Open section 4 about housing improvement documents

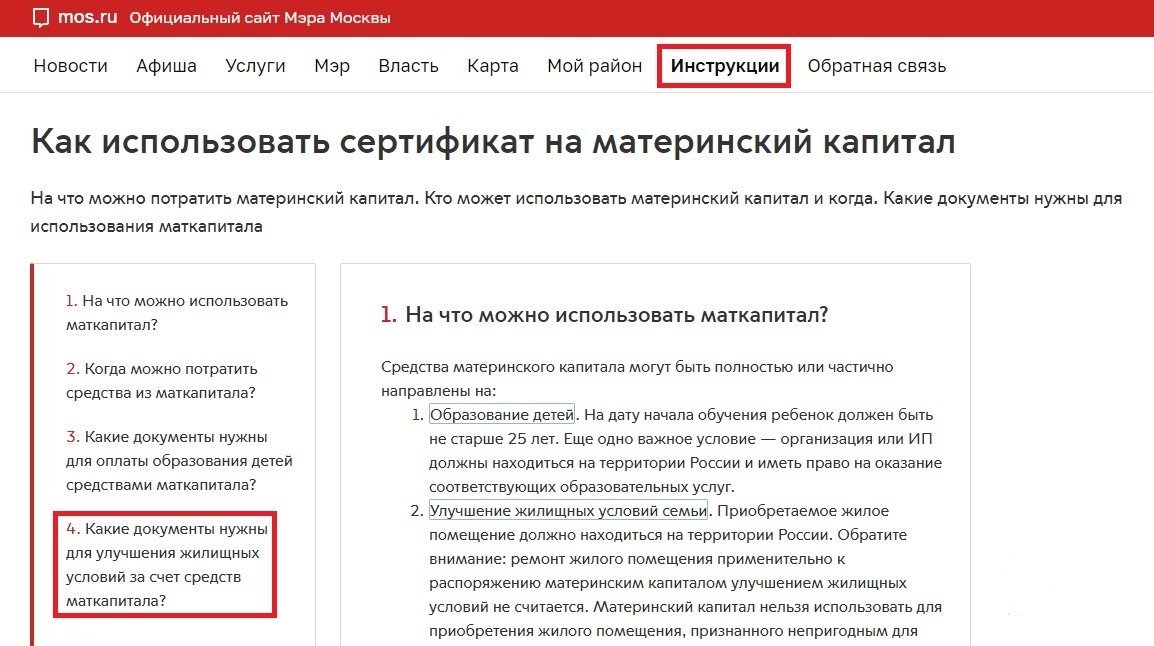coord(167,564)
